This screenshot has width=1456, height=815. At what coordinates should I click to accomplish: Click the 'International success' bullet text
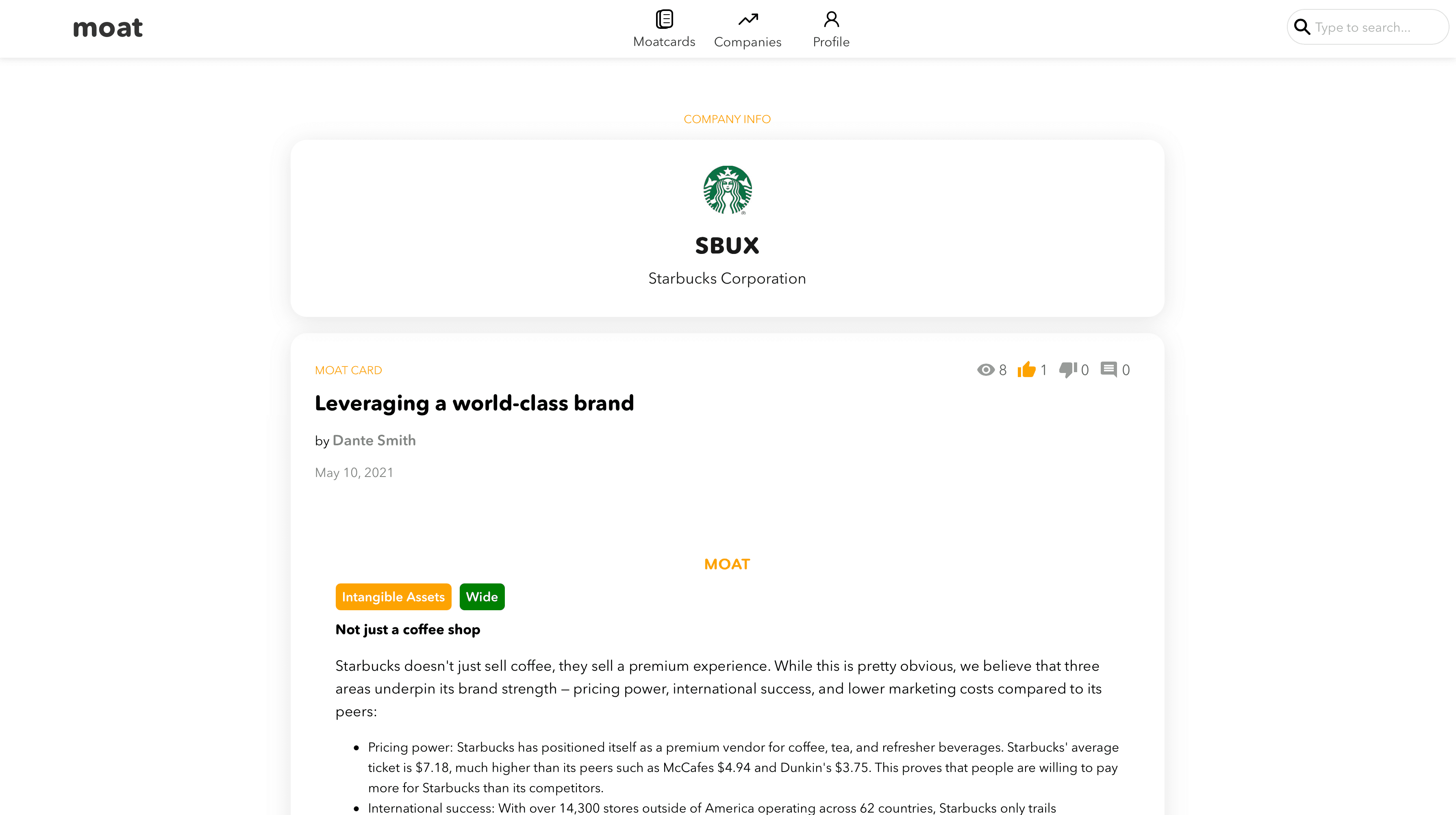[712, 808]
